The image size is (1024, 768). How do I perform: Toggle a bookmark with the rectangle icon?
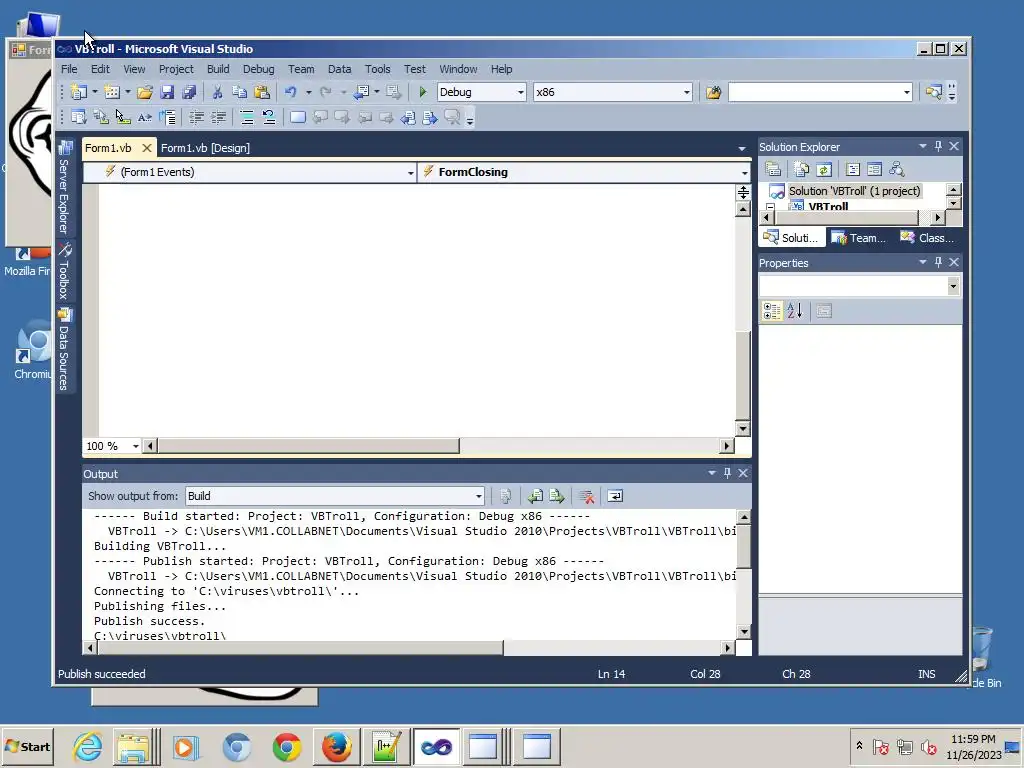[298, 118]
